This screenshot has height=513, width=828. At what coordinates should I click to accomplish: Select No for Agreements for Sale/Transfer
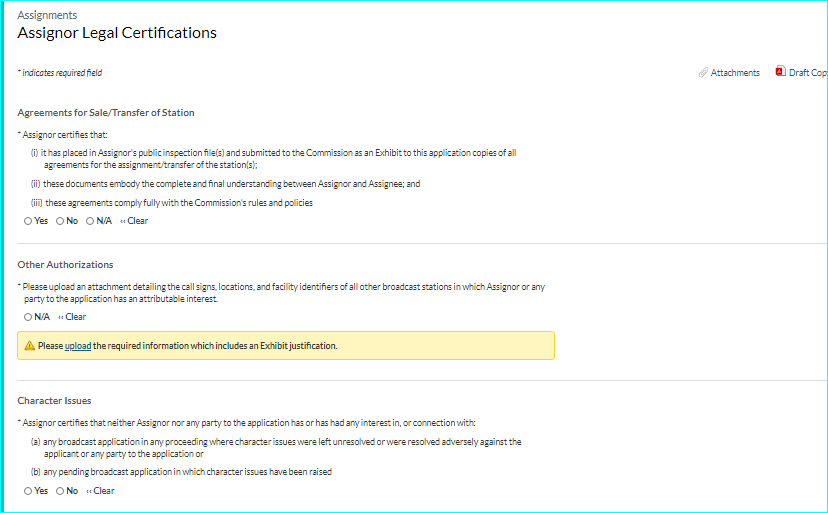tap(60, 221)
